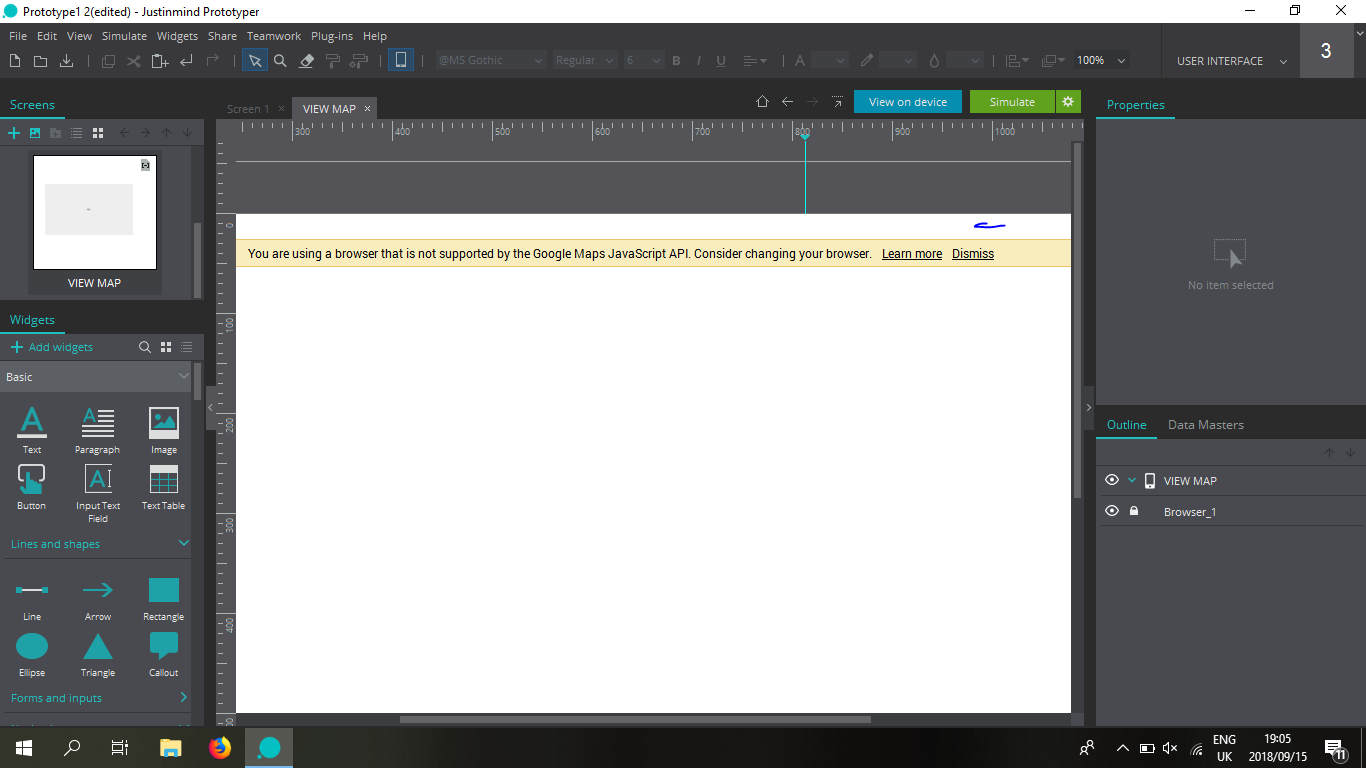Add a new screen with plus icon
The height and width of the screenshot is (768, 1366).
[x=14, y=132]
